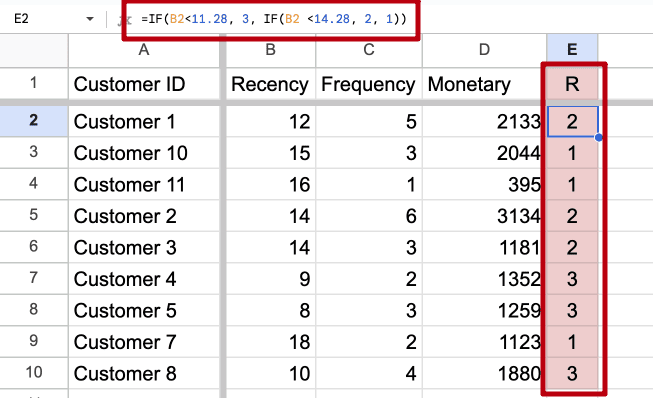Click Frequency value 6 for Customer 2
The width and height of the screenshot is (653, 398).
369,216
